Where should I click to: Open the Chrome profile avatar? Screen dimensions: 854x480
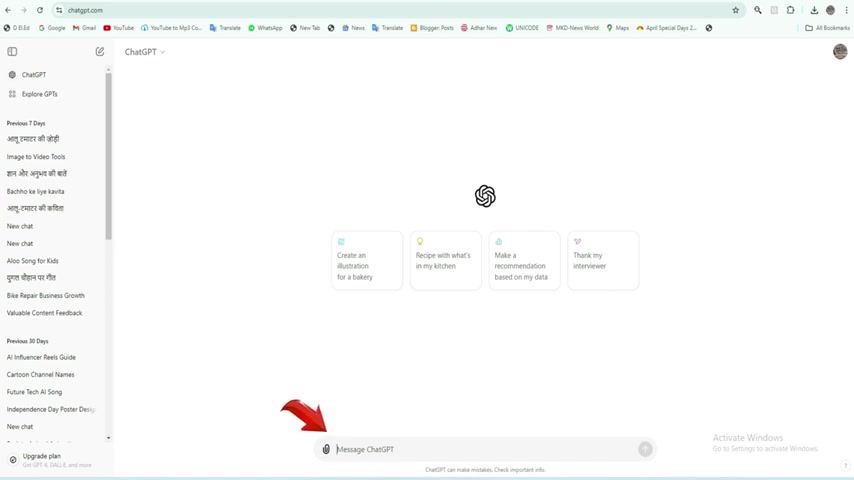(831, 10)
